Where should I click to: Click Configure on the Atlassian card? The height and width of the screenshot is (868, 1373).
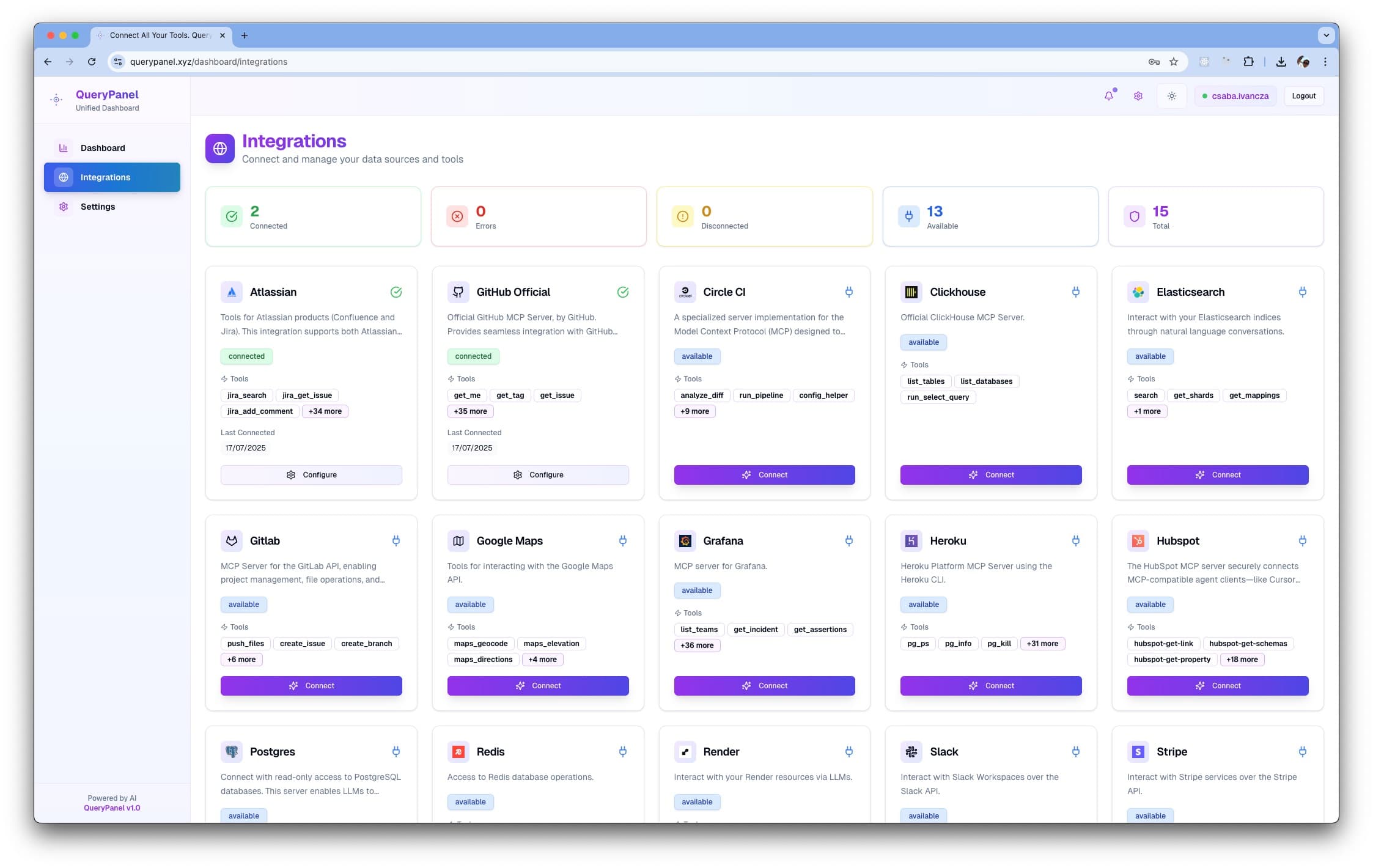pos(311,475)
